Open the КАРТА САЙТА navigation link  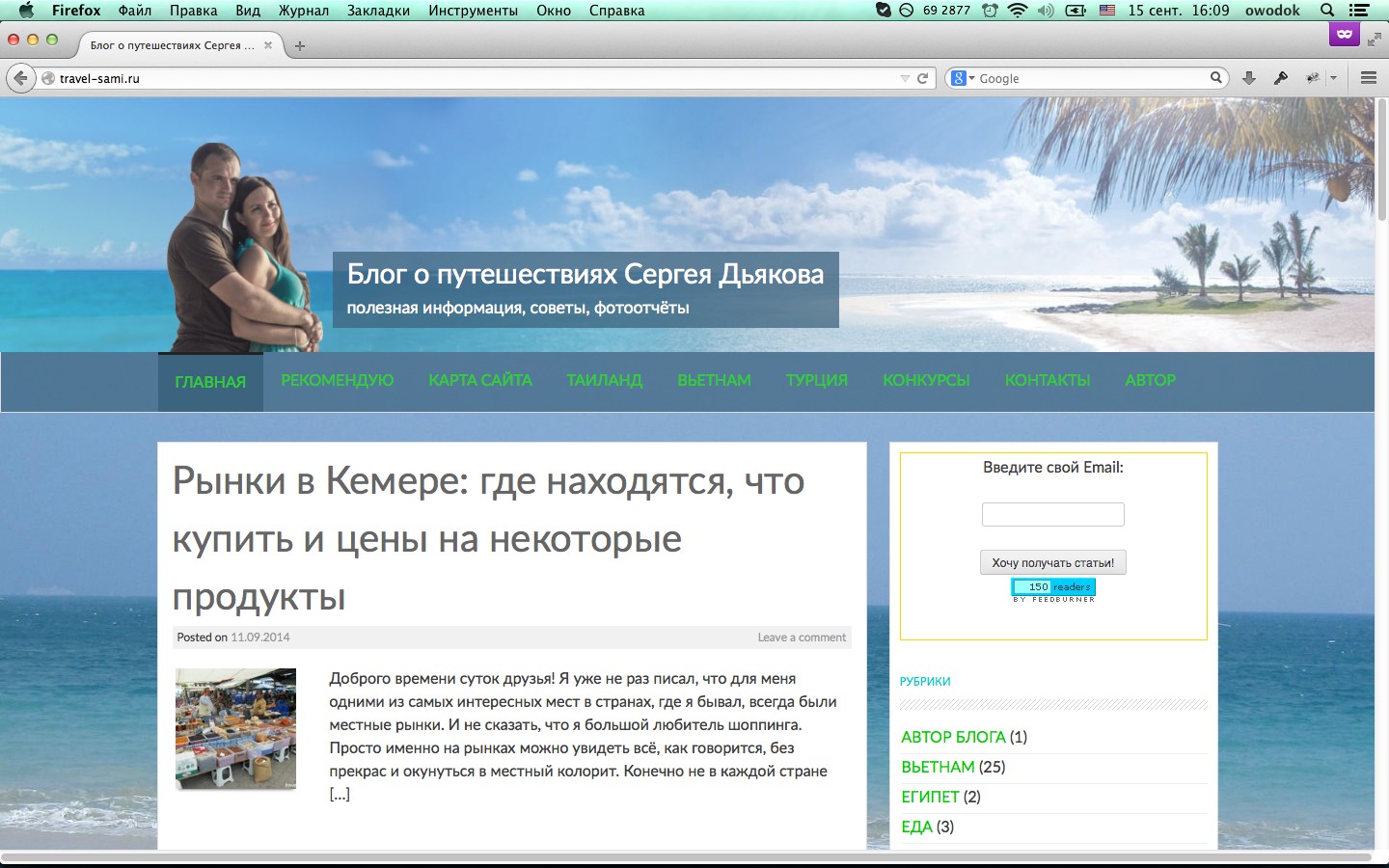(x=480, y=380)
